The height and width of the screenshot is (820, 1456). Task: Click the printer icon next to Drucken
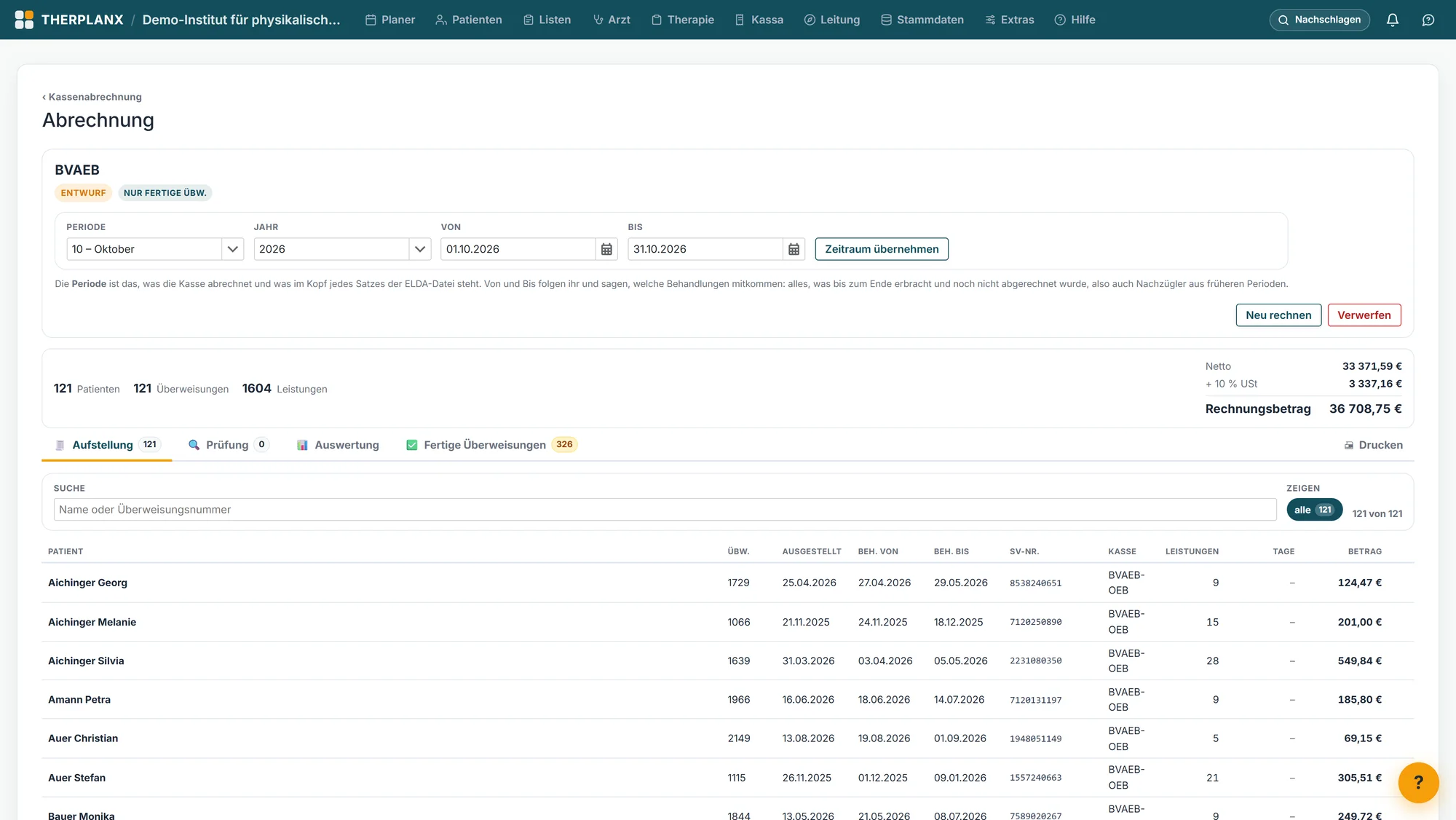click(x=1349, y=445)
